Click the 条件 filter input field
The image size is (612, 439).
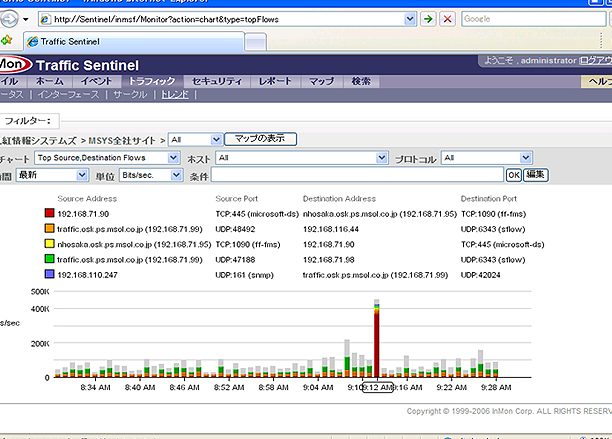357,175
